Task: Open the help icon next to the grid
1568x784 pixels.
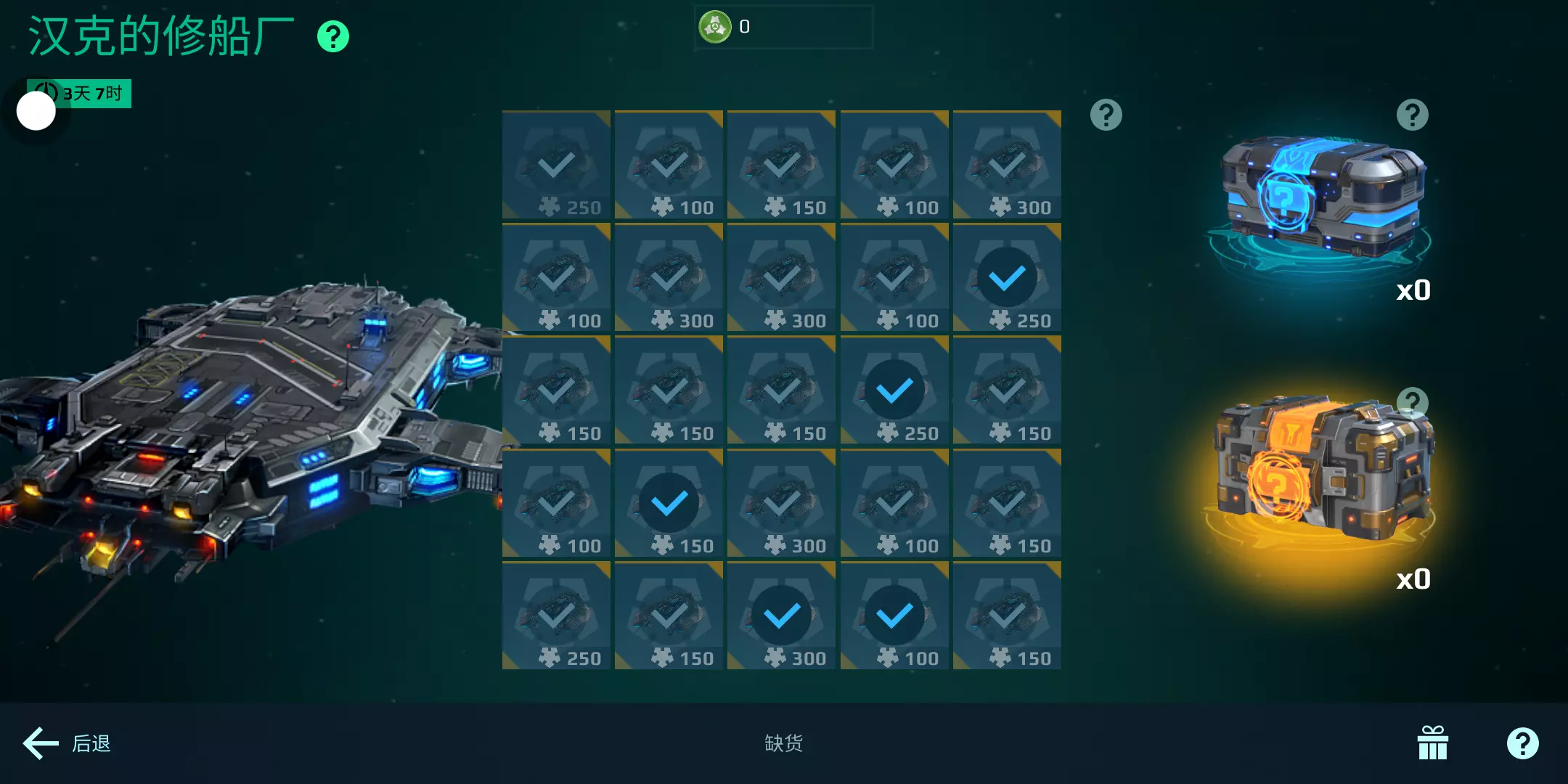Action: coord(1106,115)
